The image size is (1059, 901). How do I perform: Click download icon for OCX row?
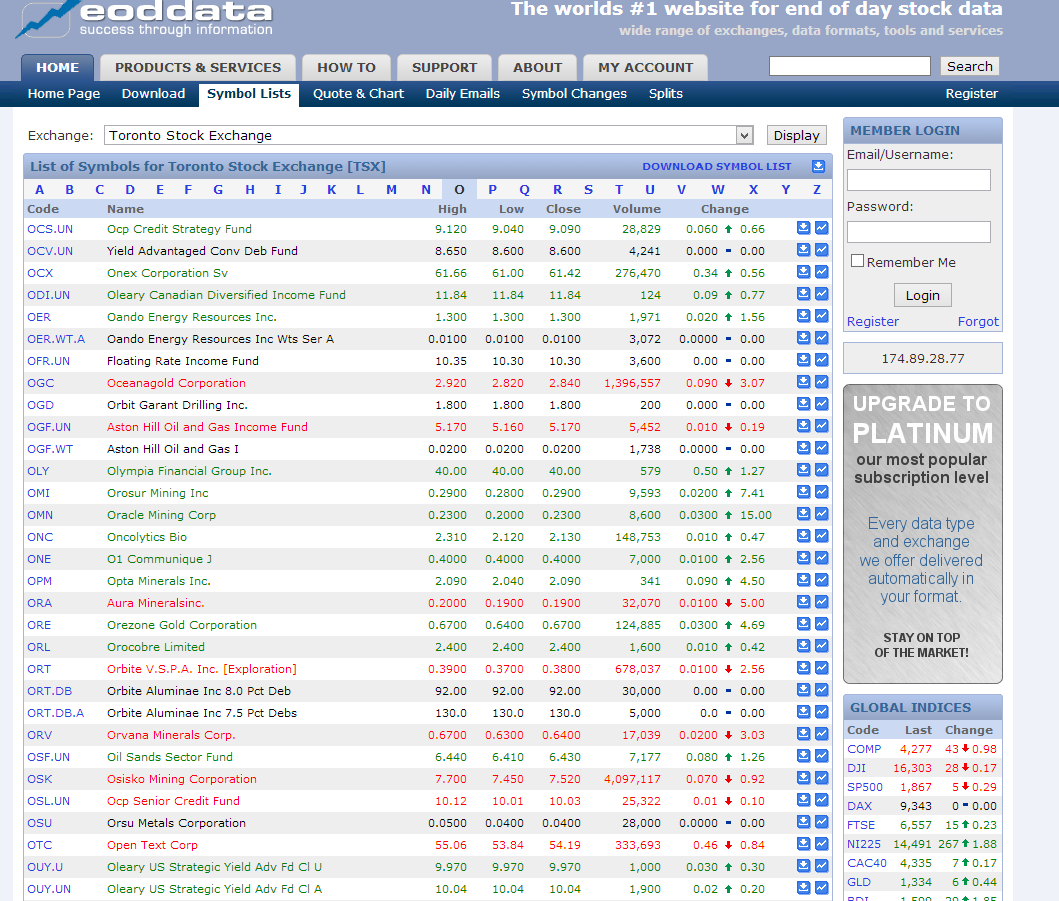click(803, 272)
